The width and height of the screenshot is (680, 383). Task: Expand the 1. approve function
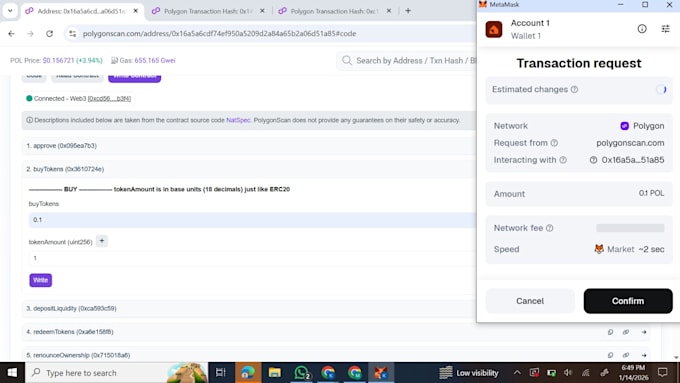tap(249, 146)
